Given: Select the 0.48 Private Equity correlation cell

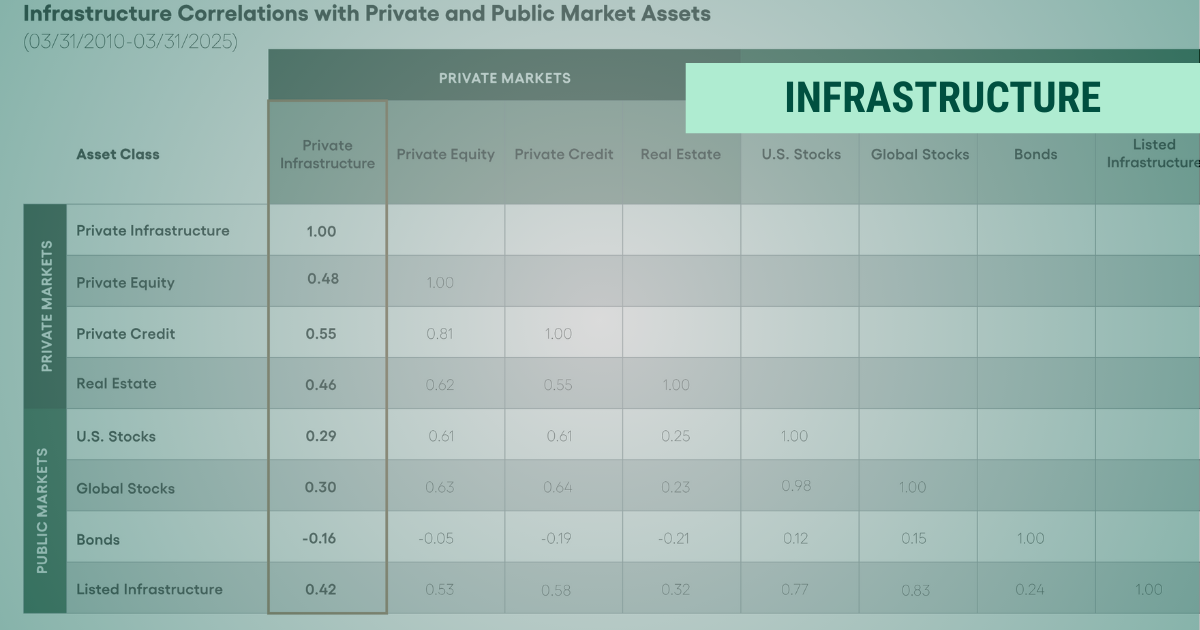Looking at the screenshot, I should (x=323, y=279).
